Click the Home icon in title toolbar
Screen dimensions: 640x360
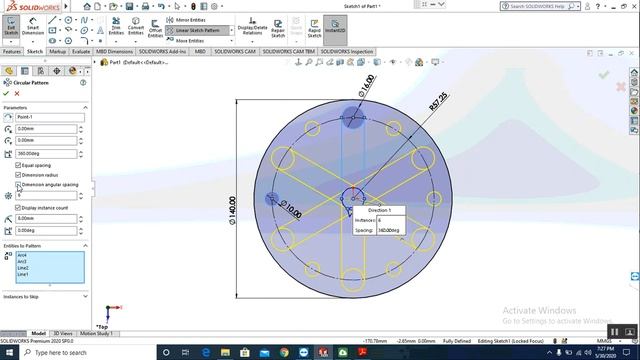pyautogui.click(x=87, y=6)
